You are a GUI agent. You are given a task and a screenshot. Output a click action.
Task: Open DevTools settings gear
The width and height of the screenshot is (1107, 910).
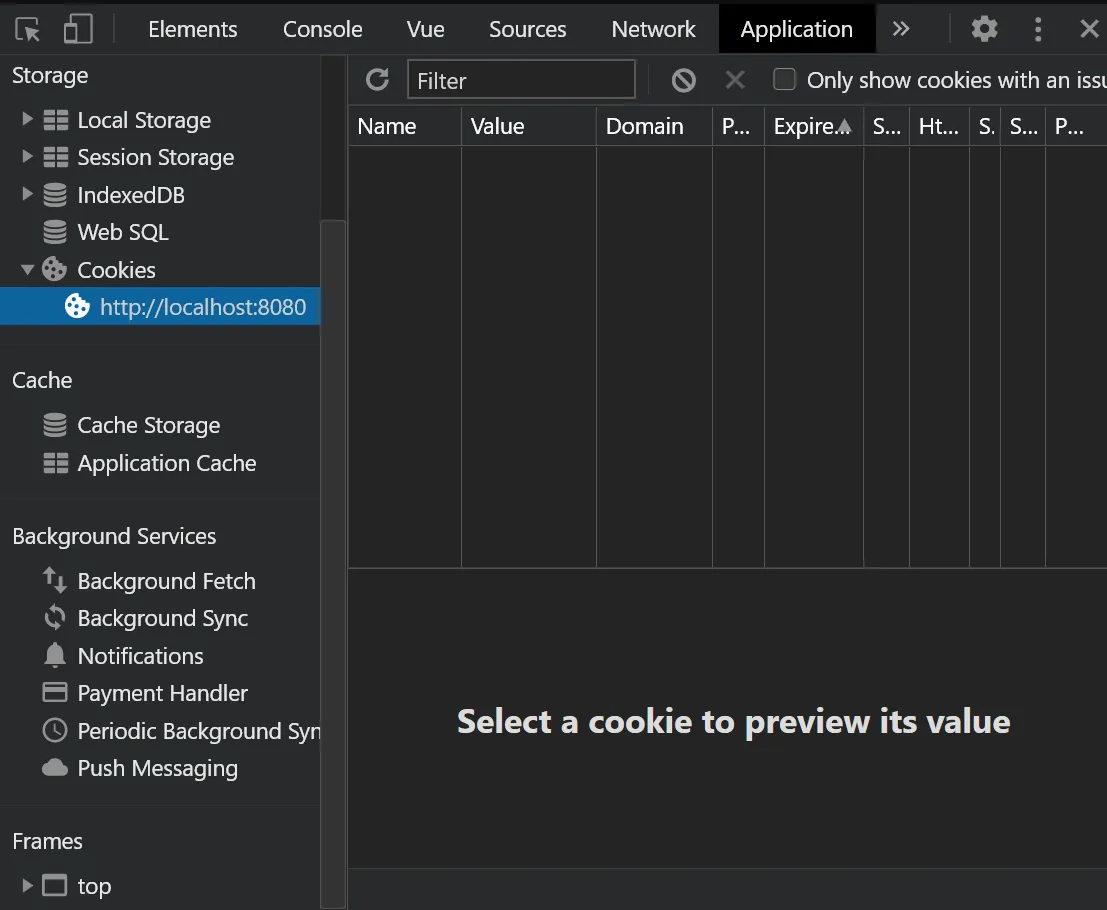[984, 29]
